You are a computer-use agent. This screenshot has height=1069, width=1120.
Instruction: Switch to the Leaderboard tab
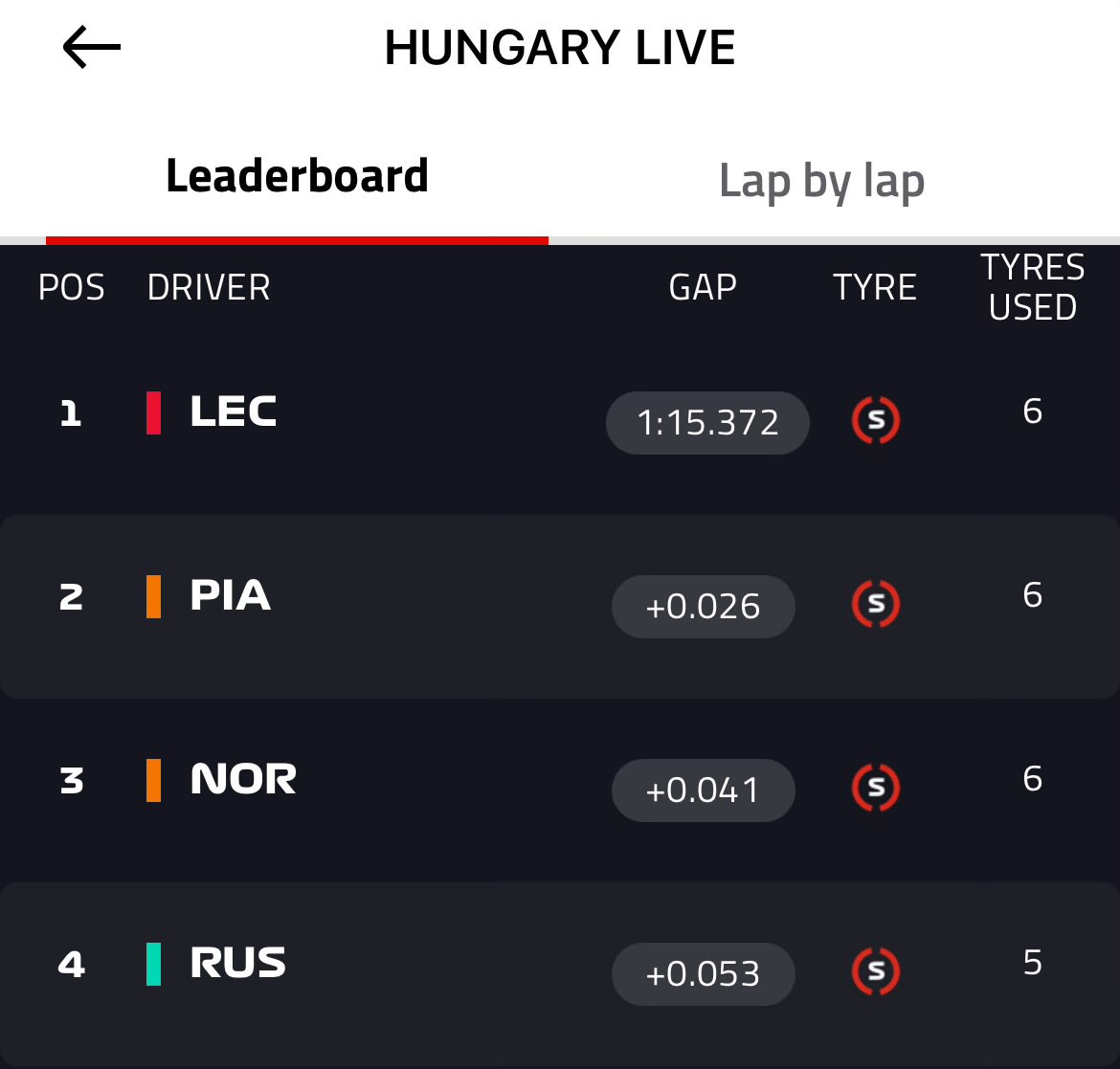(297, 178)
